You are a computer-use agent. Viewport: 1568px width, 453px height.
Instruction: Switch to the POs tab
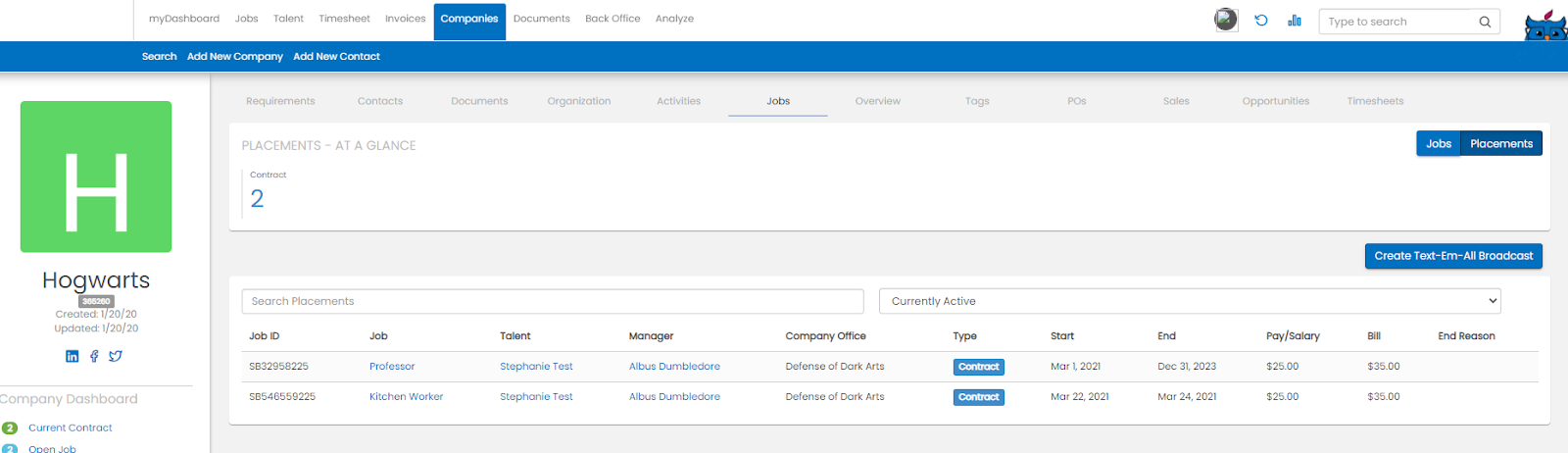pos(1077,101)
